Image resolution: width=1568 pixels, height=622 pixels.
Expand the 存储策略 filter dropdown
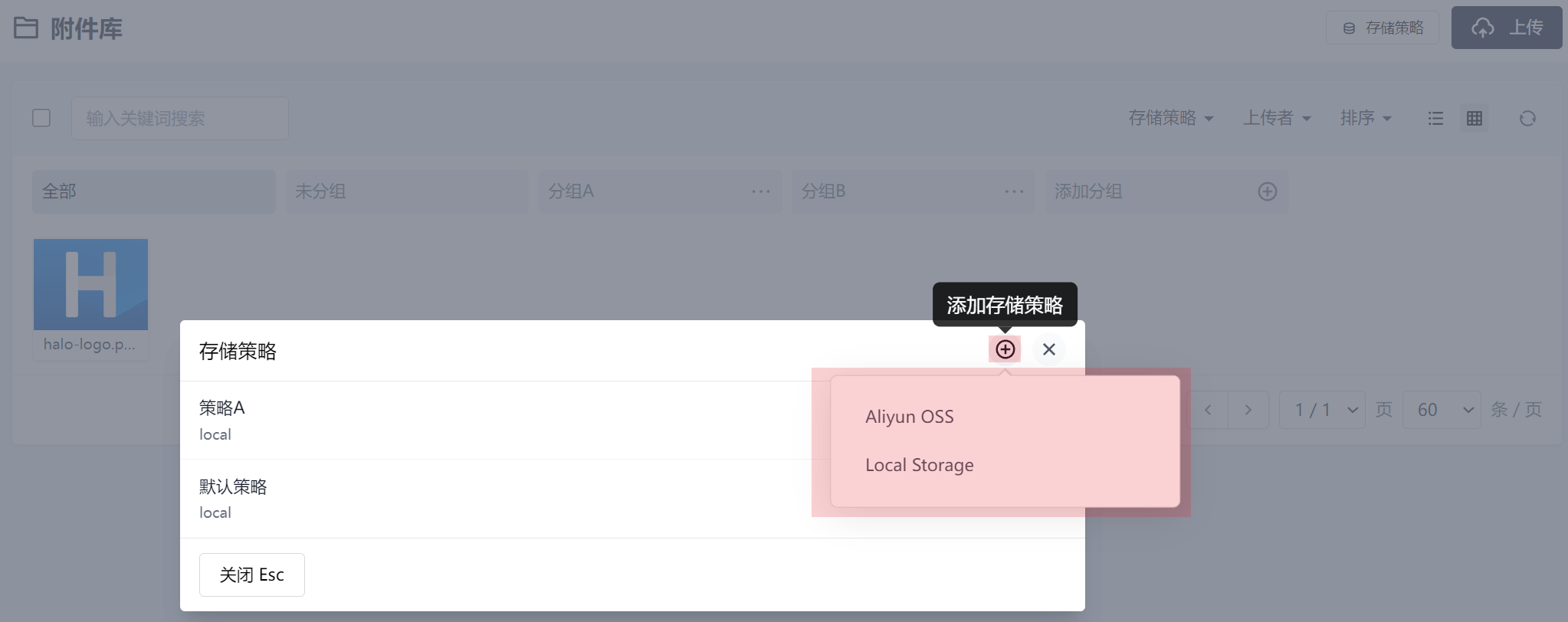(x=1170, y=118)
